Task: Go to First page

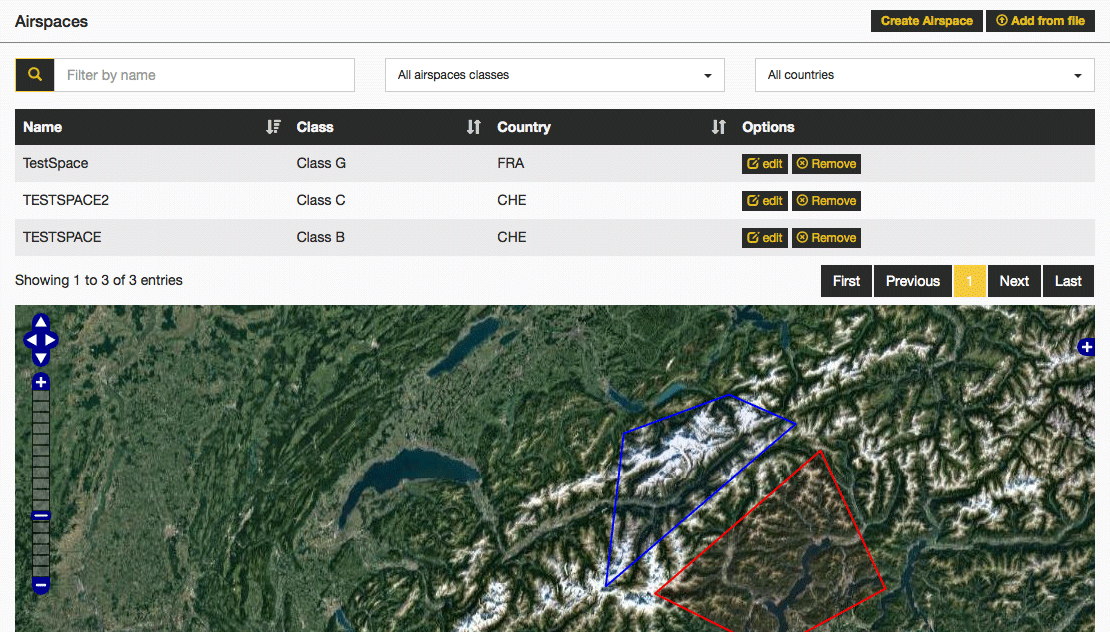Action: (x=847, y=281)
